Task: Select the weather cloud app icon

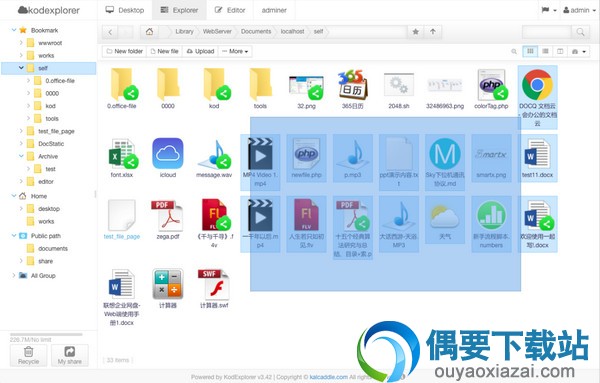Action: click(445, 216)
